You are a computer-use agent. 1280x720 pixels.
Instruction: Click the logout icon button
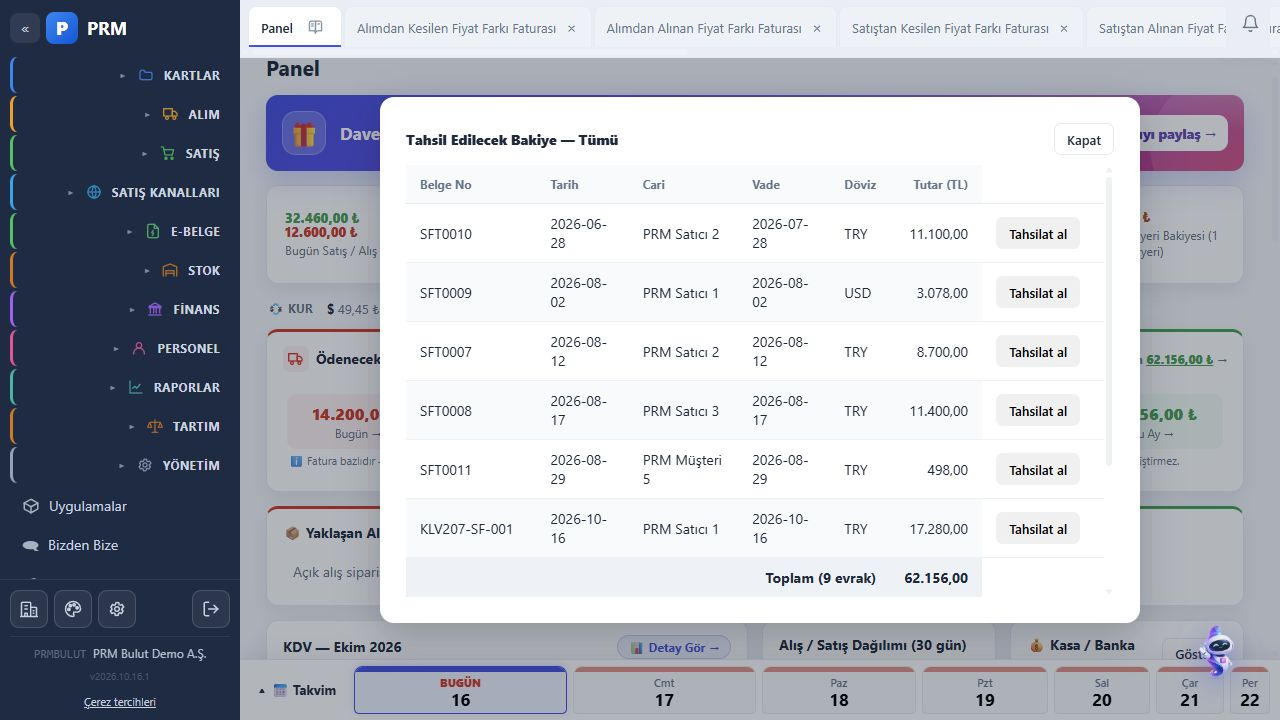[x=210, y=609]
